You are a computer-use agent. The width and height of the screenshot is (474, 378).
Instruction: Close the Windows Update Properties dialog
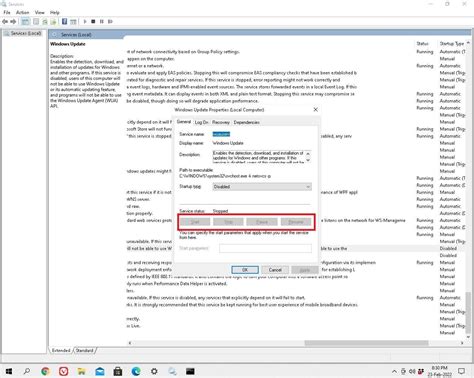point(315,109)
